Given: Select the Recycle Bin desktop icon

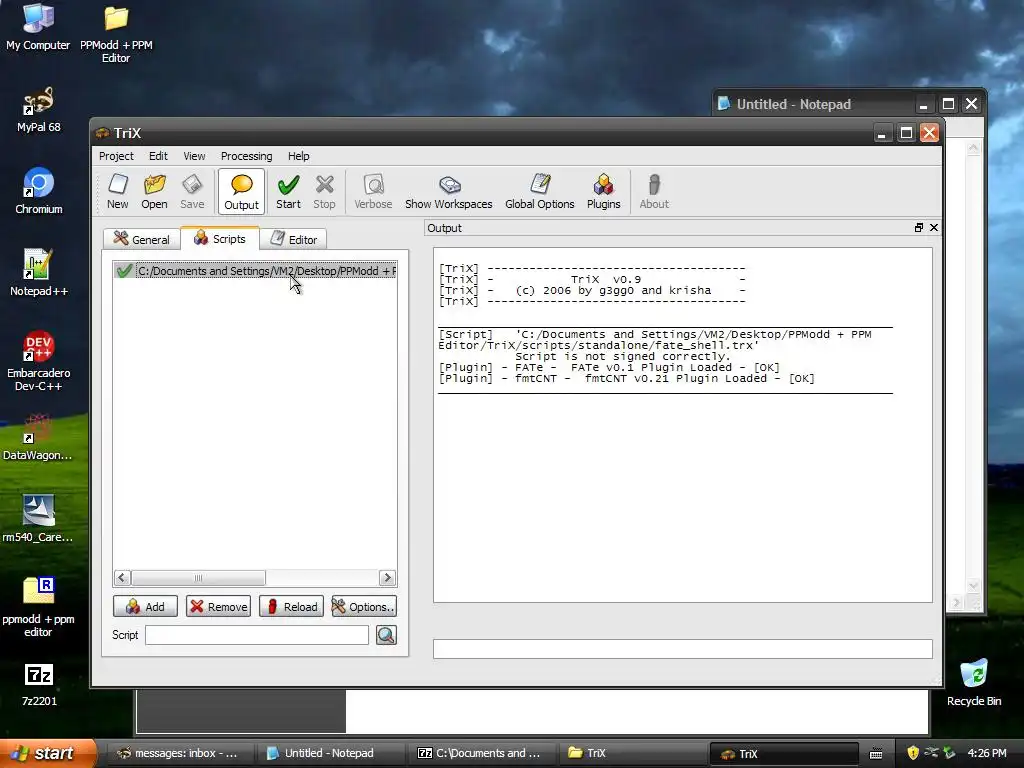Looking at the screenshot, I should coord(974,683).
